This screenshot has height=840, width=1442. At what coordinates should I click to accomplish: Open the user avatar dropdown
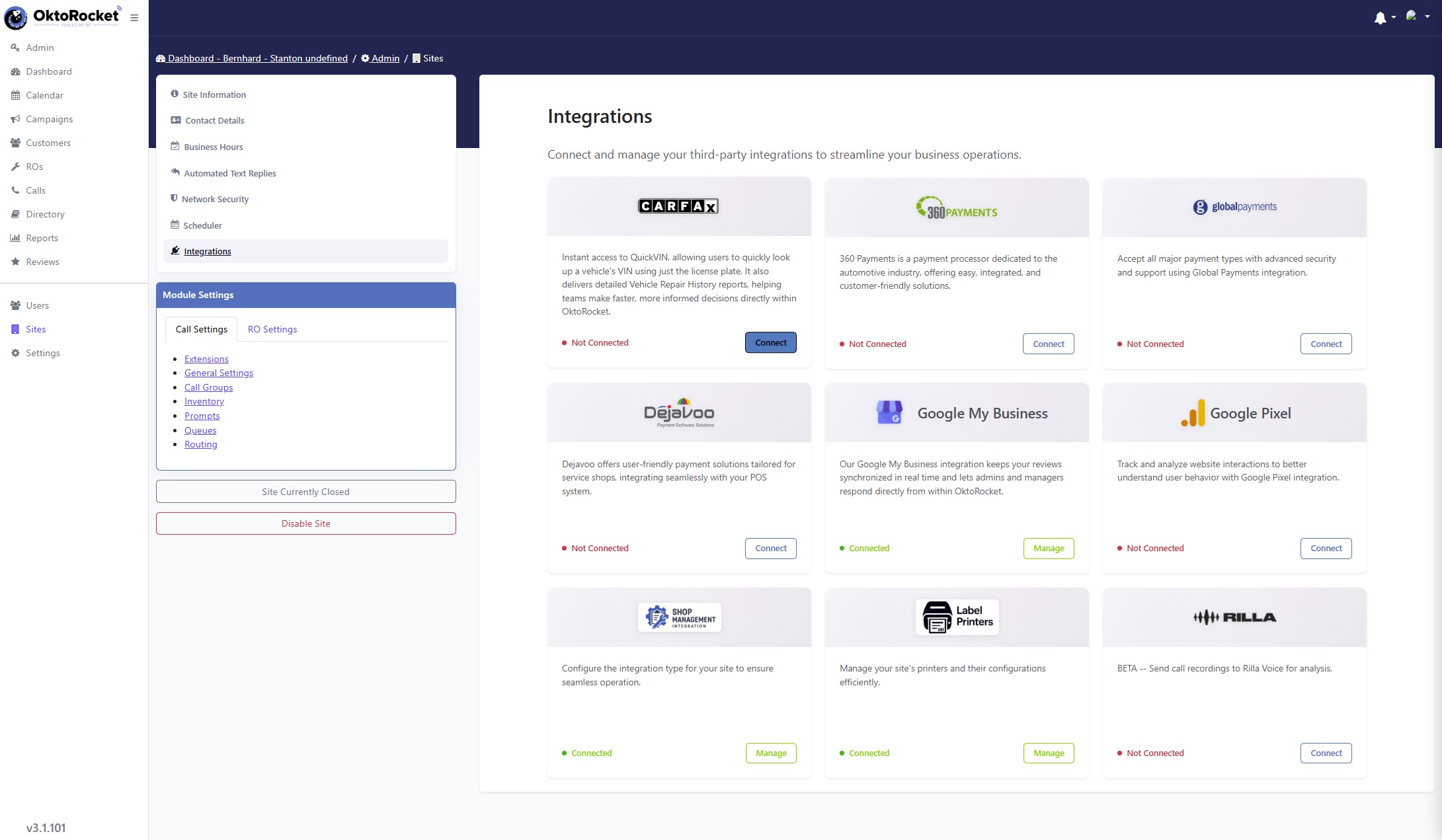tap(1417, 17)
